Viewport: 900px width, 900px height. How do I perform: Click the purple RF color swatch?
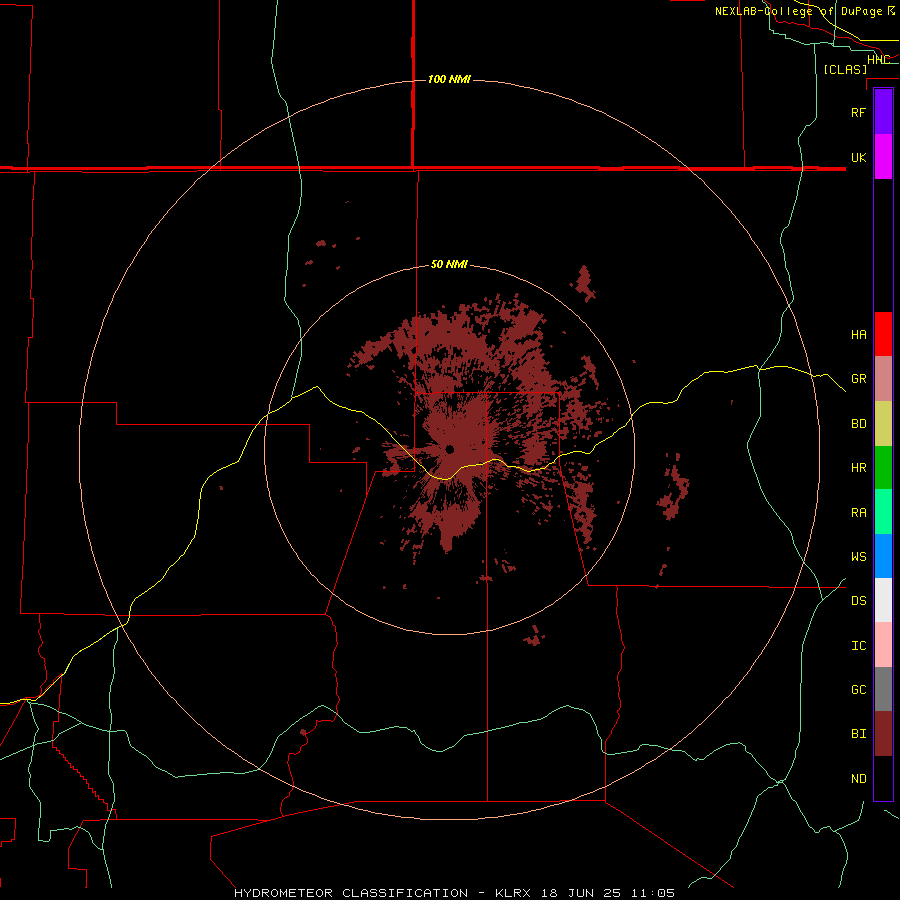pos(883,112)
